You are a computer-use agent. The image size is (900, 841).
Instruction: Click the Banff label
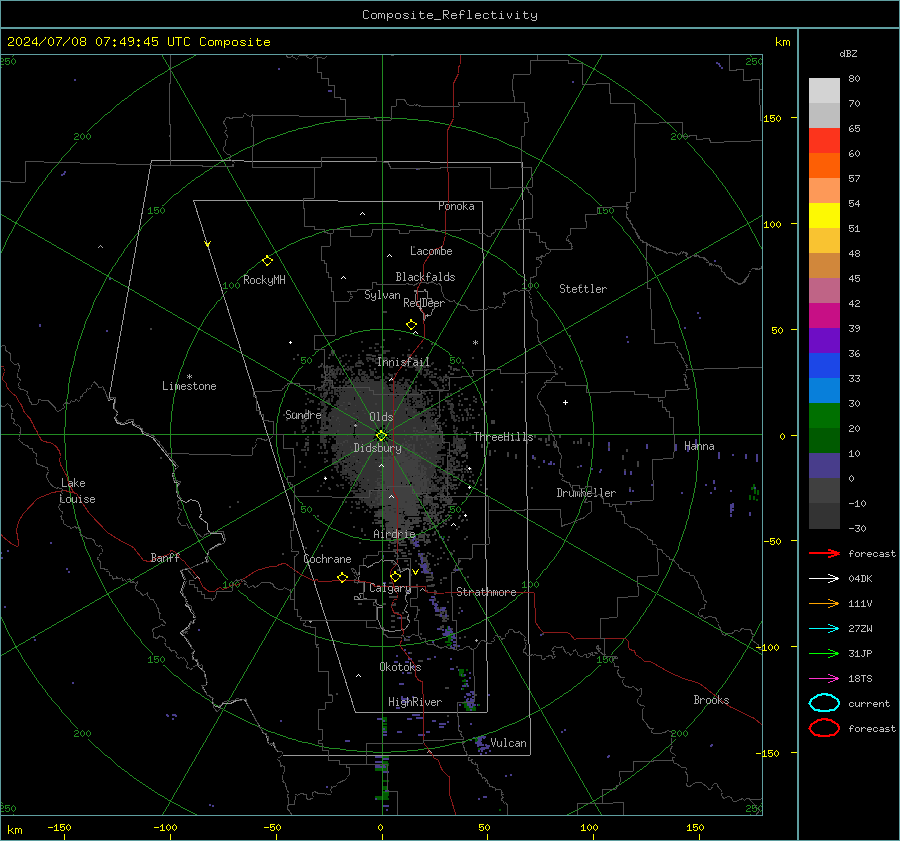click(x=165, y=557)
